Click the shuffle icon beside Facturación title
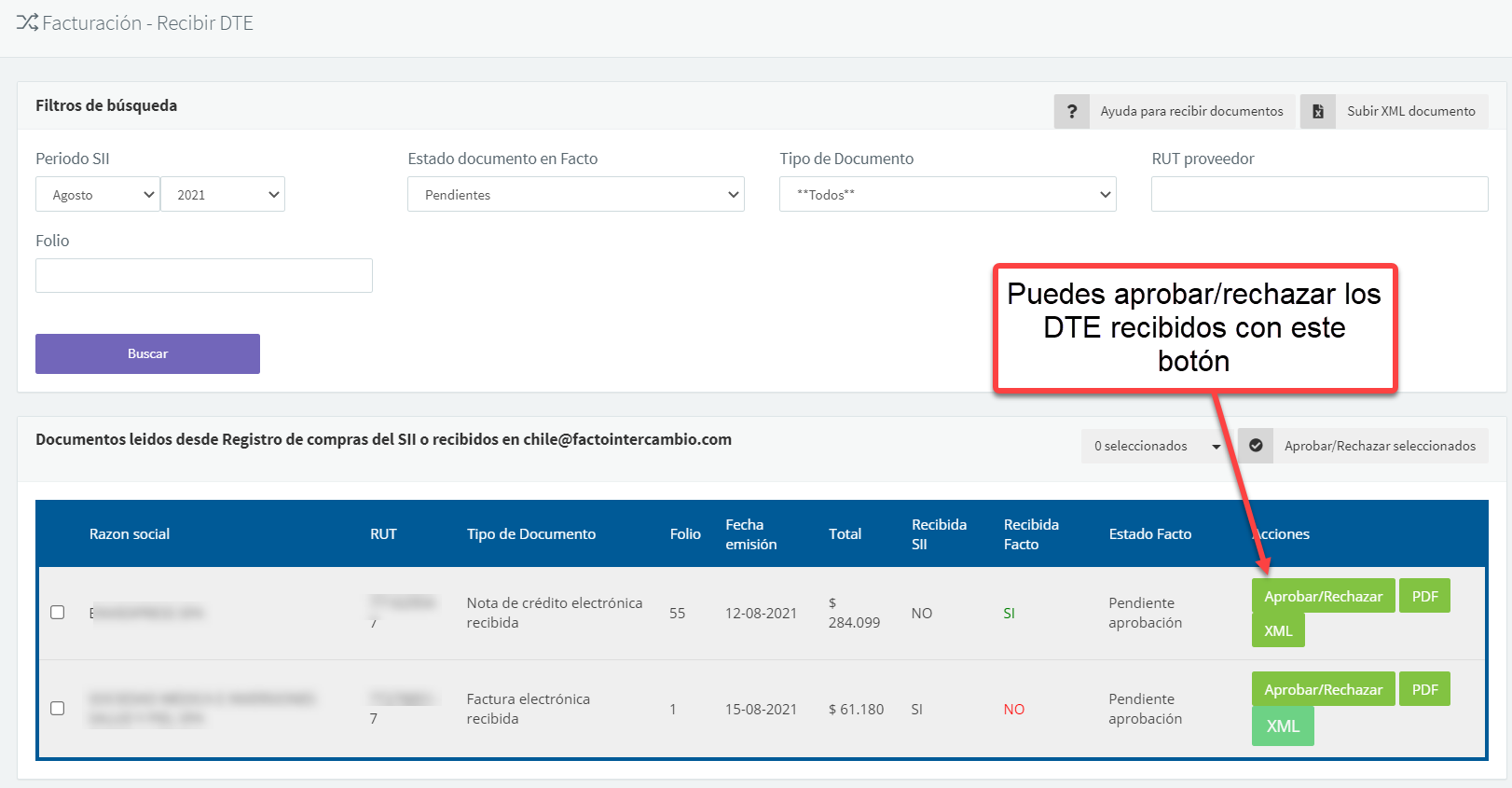The width and height of the screenshot is (1512, 788). pyautogui.click(x=27, y=22)
